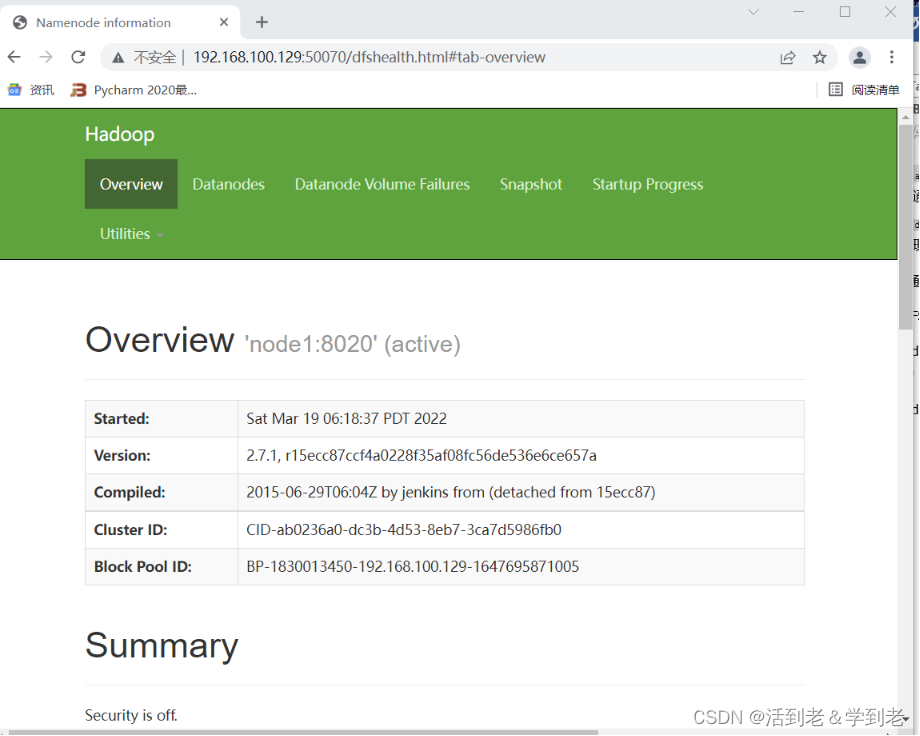Click Block Pool ID value 'BP-1830013450-...'
The width and height of the screenshot is (920, 736).
[412, 566]
